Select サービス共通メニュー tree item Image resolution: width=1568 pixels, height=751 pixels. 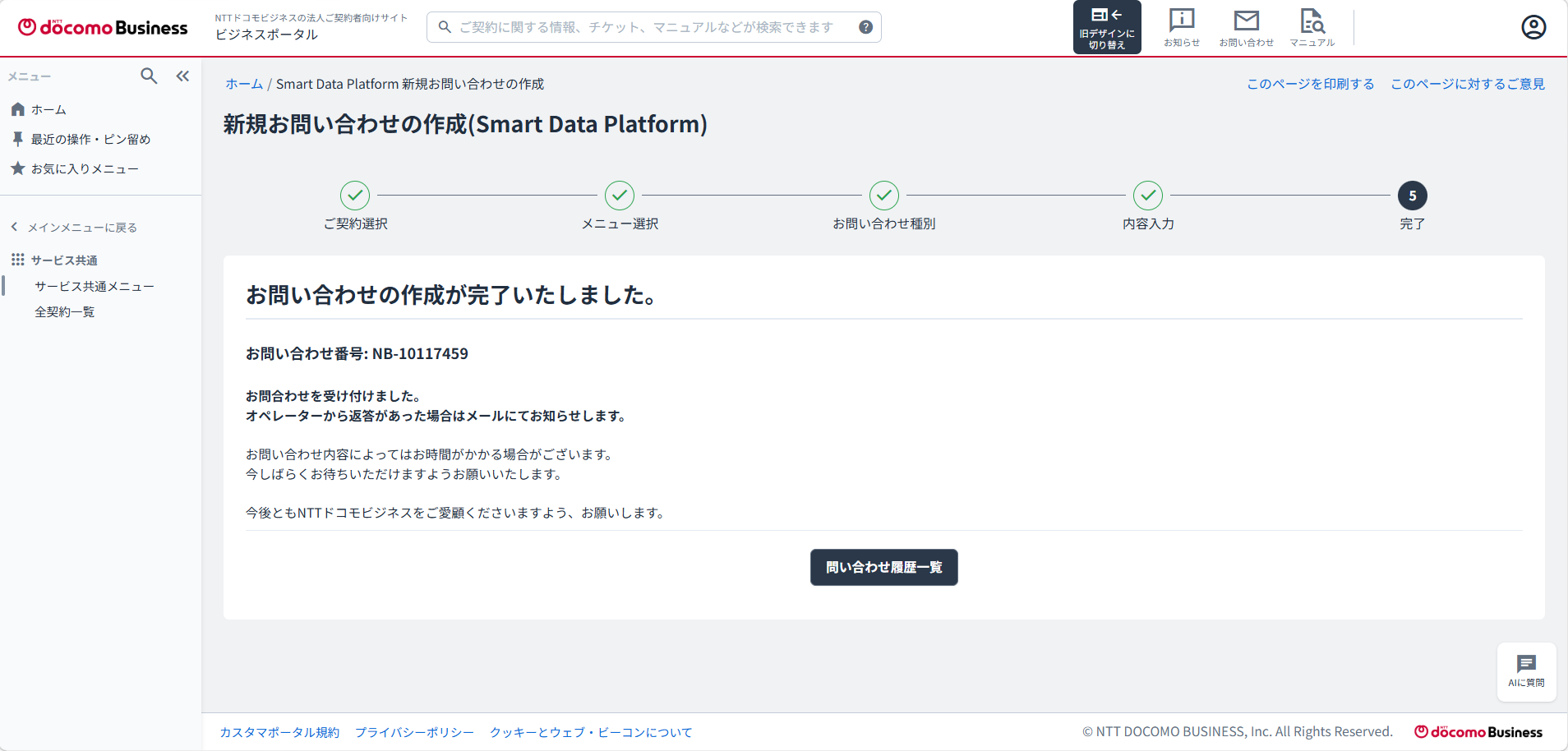tap(94, 286)
